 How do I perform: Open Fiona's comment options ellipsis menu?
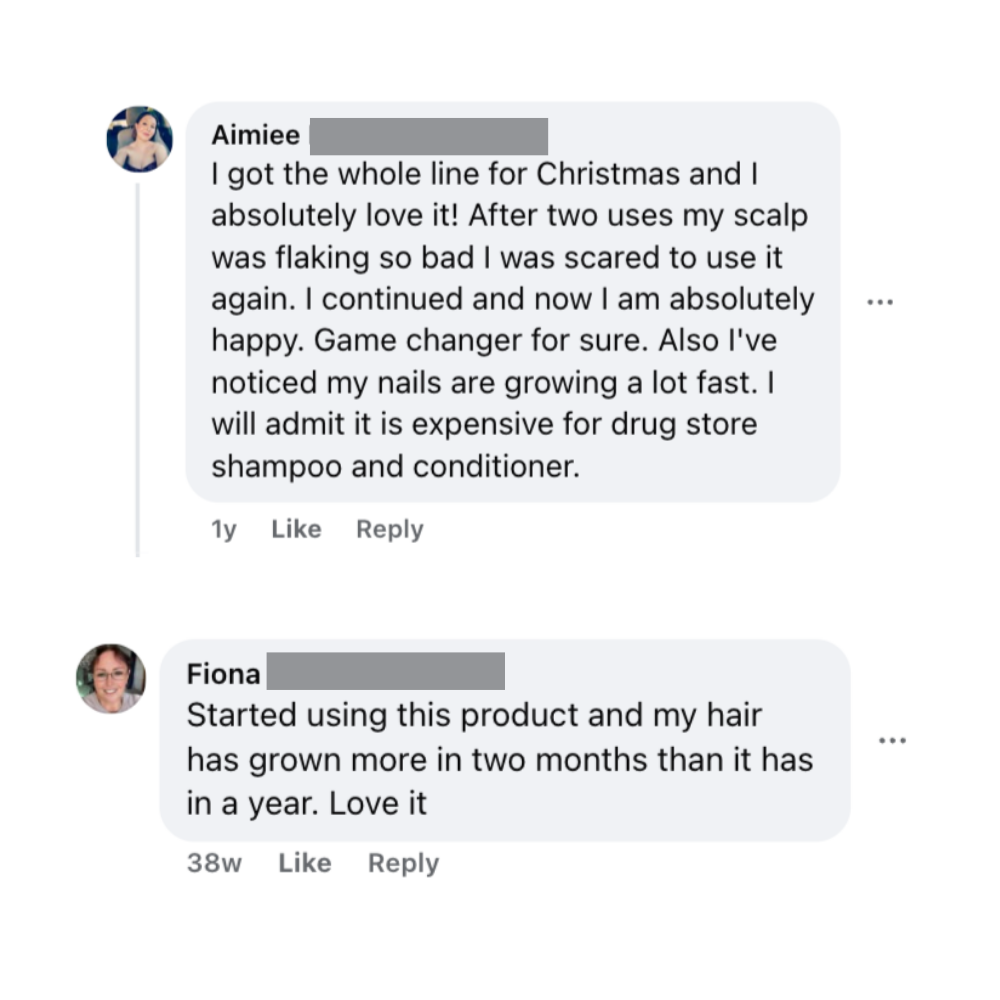click(x=891, y=741)
